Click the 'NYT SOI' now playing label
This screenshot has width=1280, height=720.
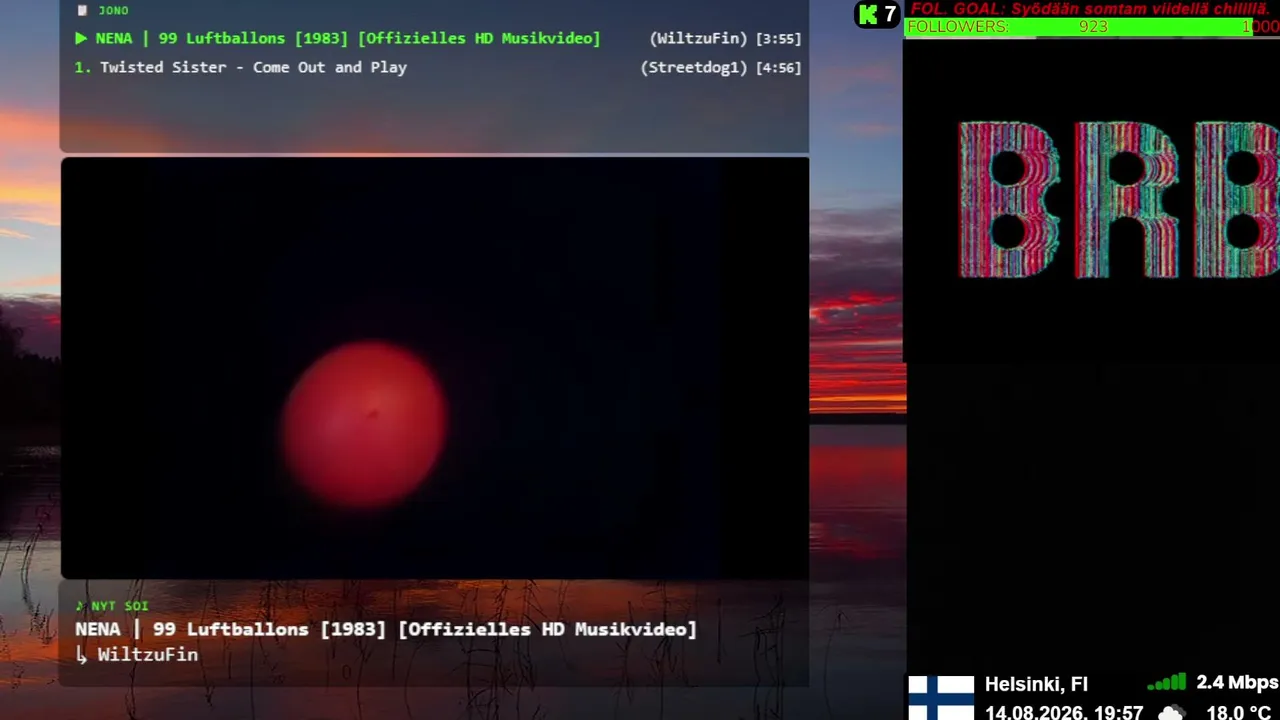point(120,606)
